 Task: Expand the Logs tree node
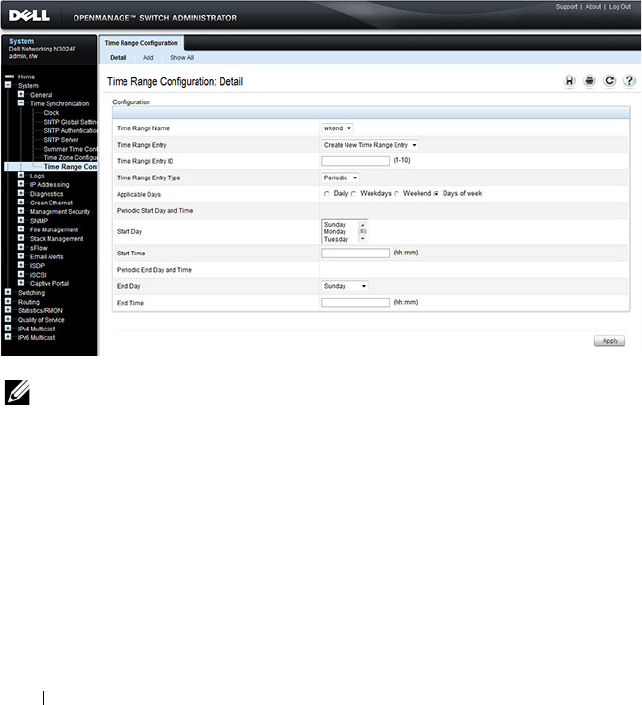21,175
